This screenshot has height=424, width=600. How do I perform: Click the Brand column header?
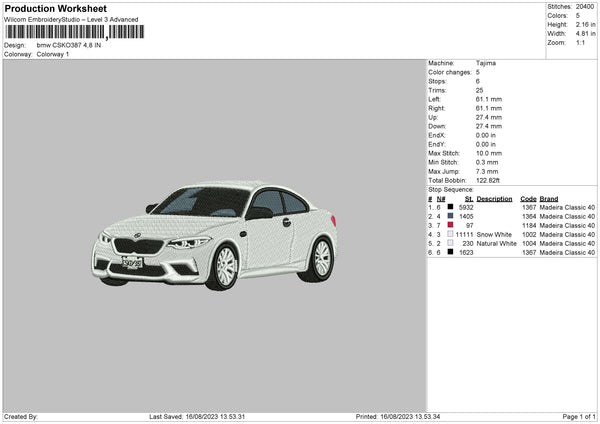pyautogui.click(x=549, y=198)
